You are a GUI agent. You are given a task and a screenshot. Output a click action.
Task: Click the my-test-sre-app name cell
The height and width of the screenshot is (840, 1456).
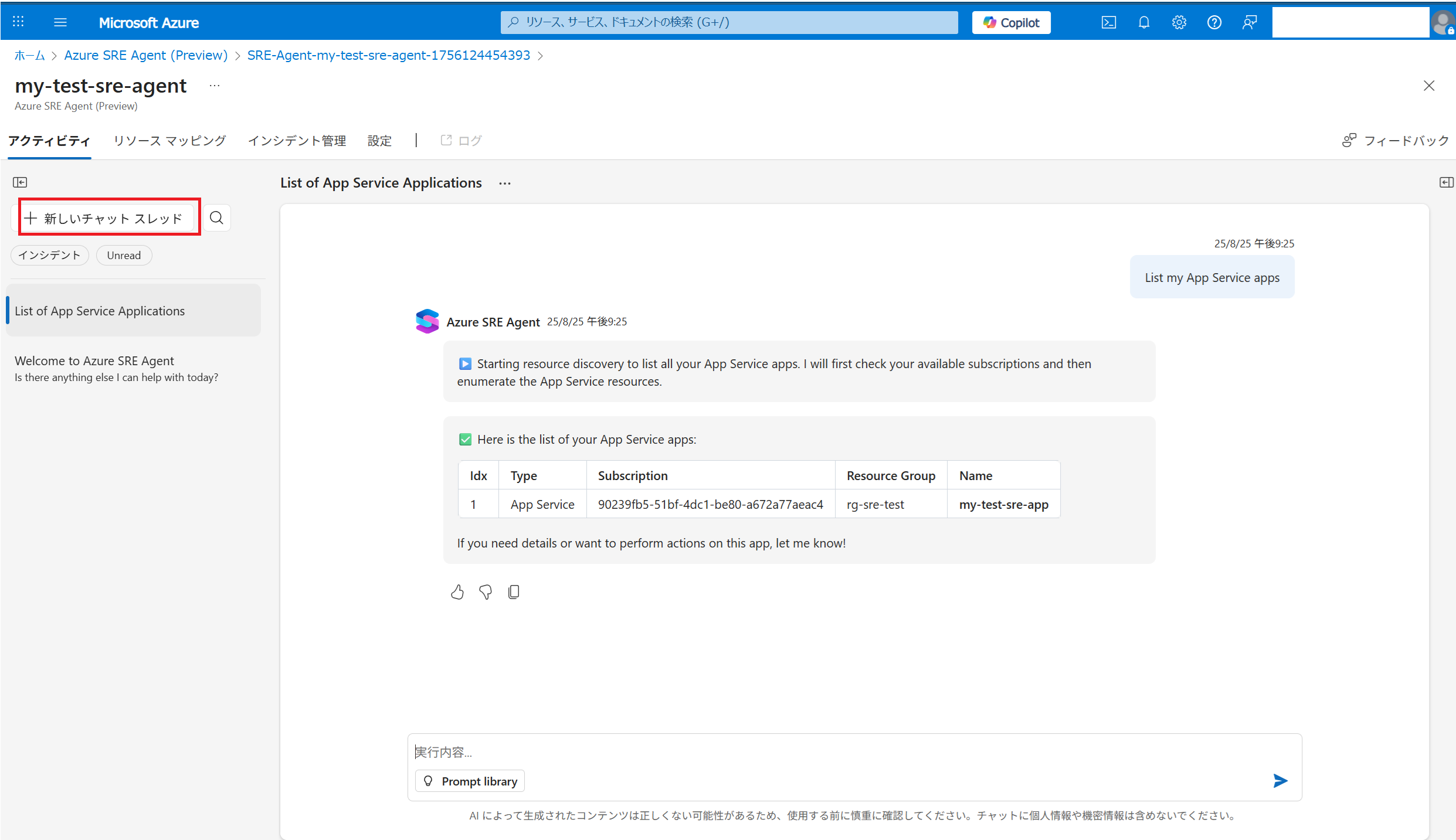(x=1003, y=504)
